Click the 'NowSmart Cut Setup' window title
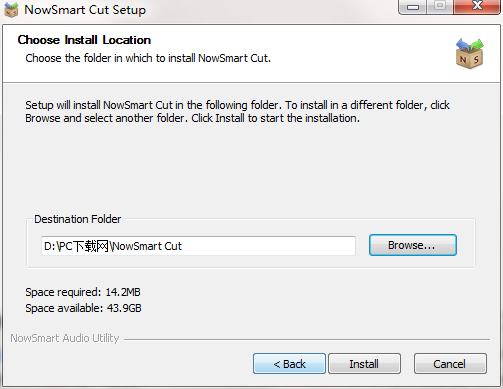Image resolution: width=503 pixels, height=389 pixels. 85,10
